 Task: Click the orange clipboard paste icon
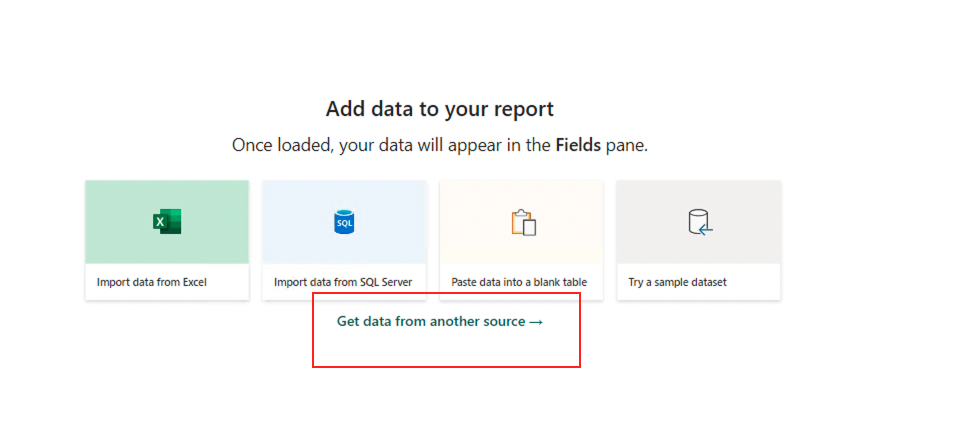(x=523, y=222)
